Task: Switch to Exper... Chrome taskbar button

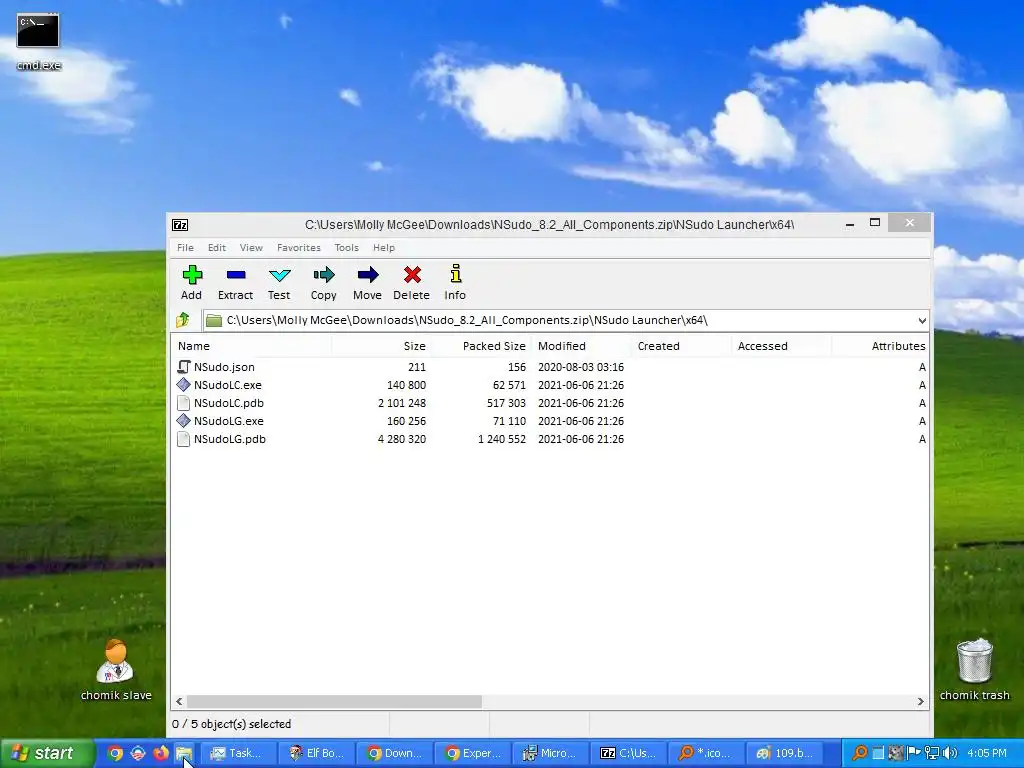Action: 473,753
